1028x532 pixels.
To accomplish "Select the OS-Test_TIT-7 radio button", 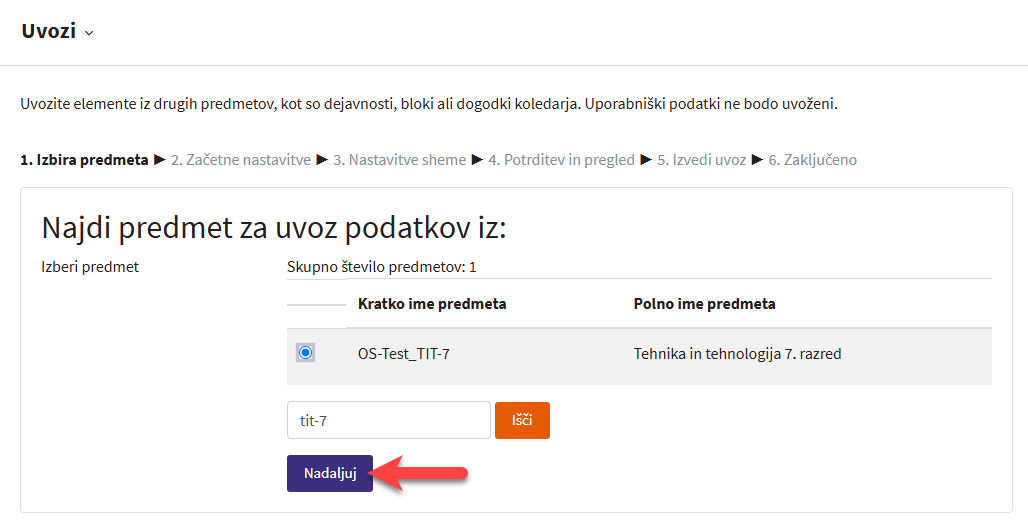I will pyautogui.click(x=305, y=353).
